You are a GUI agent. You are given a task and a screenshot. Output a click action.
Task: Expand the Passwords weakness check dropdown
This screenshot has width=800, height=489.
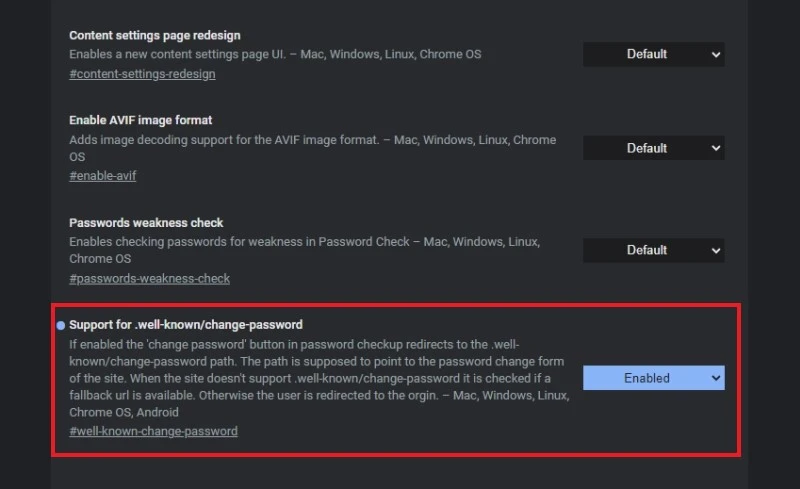coord(653,250)
